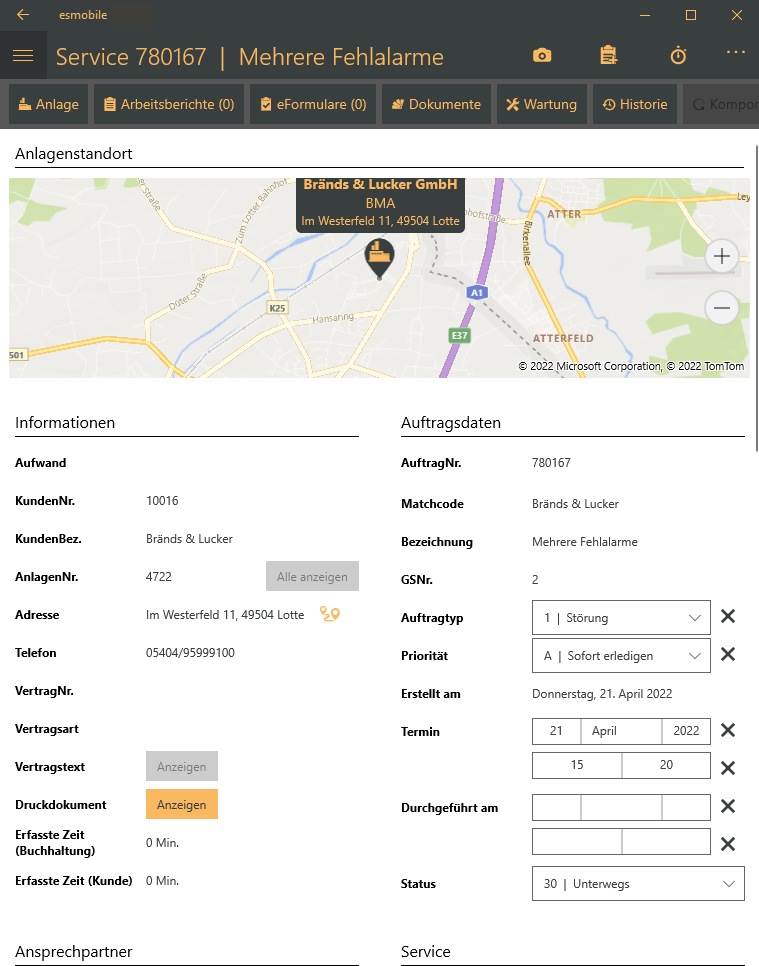Zoom out on the map
The image size is (759, 966).
pos(721,307)
